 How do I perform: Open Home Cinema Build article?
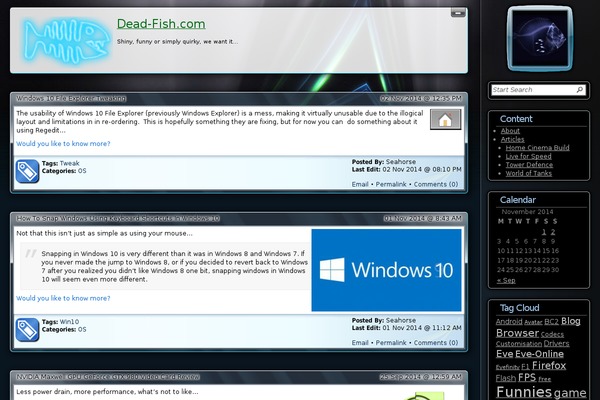point(538,148)
